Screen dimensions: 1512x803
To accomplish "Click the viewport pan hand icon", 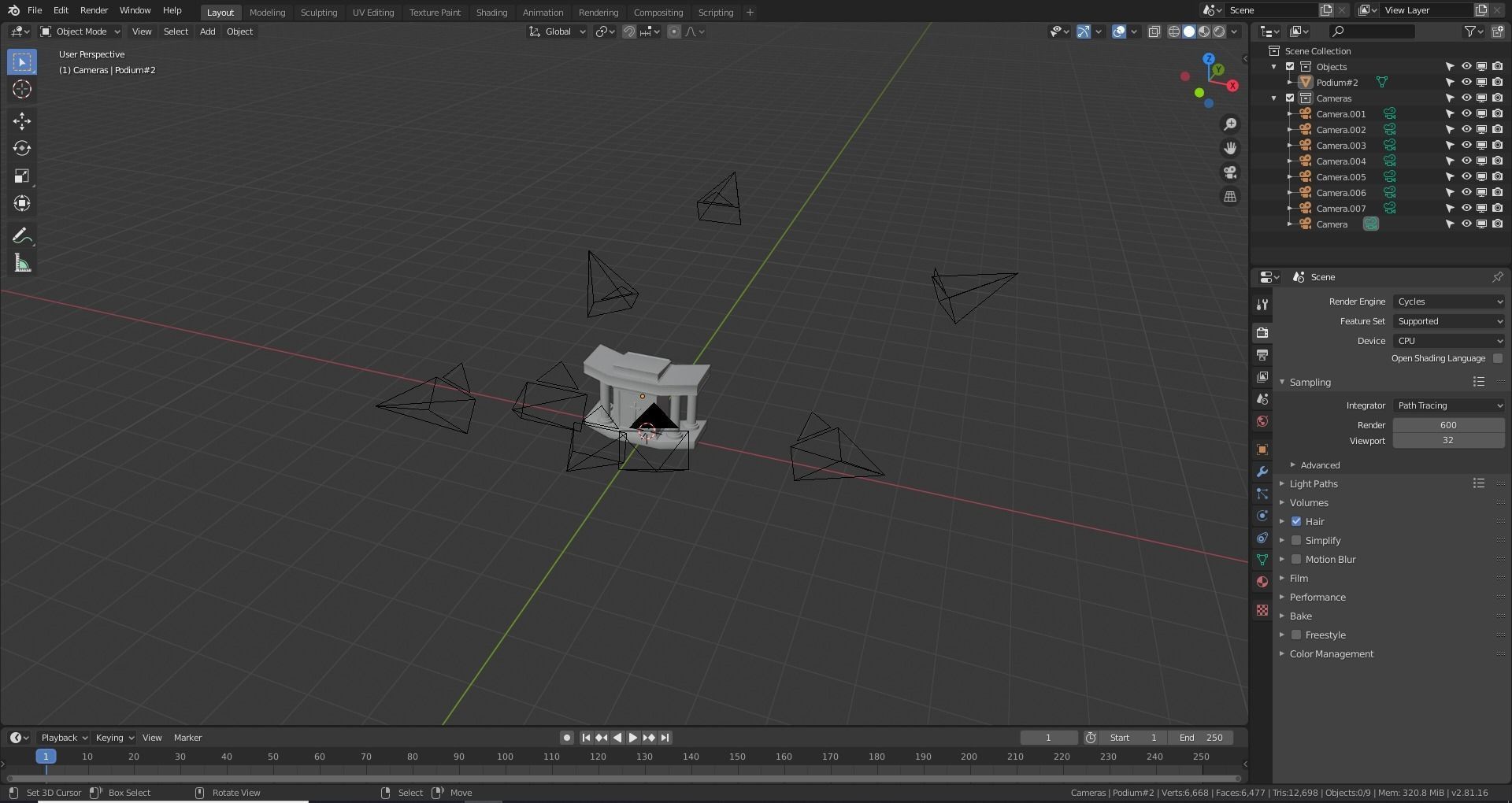I will [x=1230, y=148].
